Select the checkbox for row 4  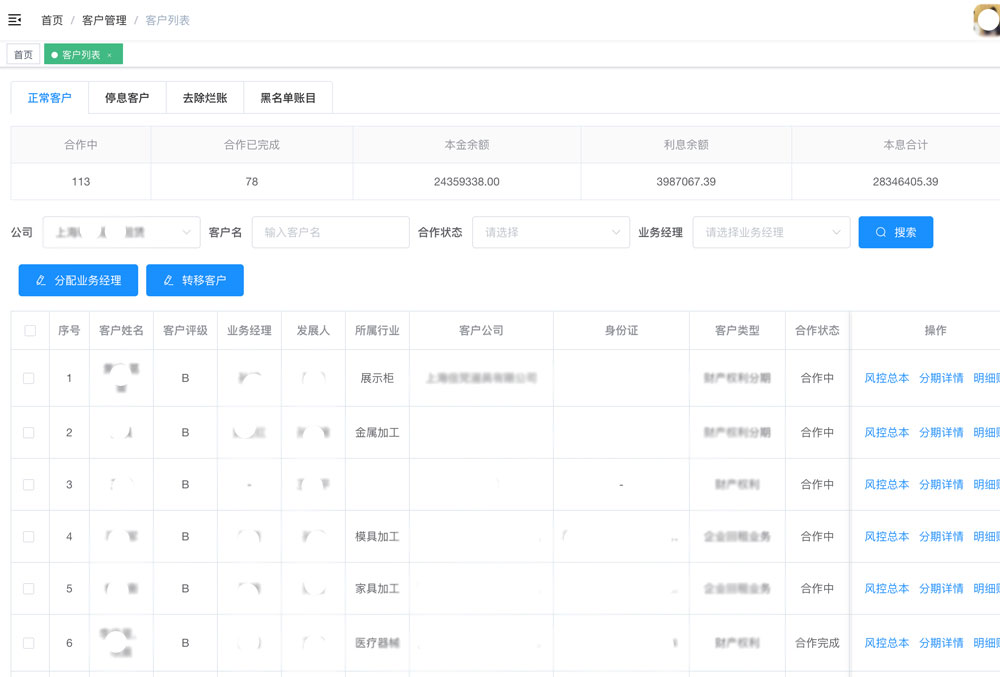point(29,537)
